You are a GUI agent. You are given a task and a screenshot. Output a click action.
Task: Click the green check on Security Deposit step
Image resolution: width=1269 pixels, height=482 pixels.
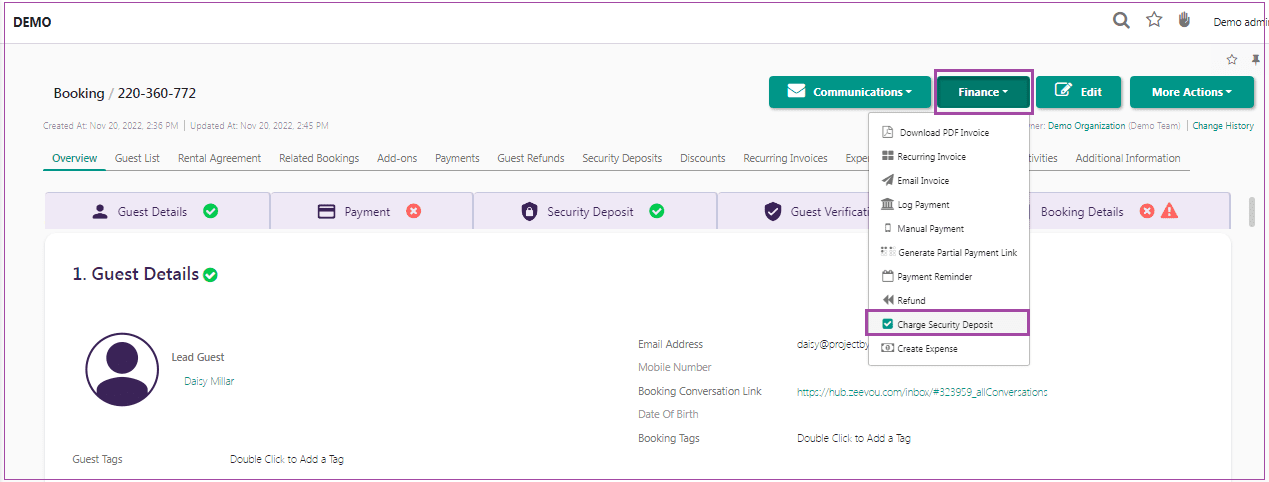(x=656, y=211)
